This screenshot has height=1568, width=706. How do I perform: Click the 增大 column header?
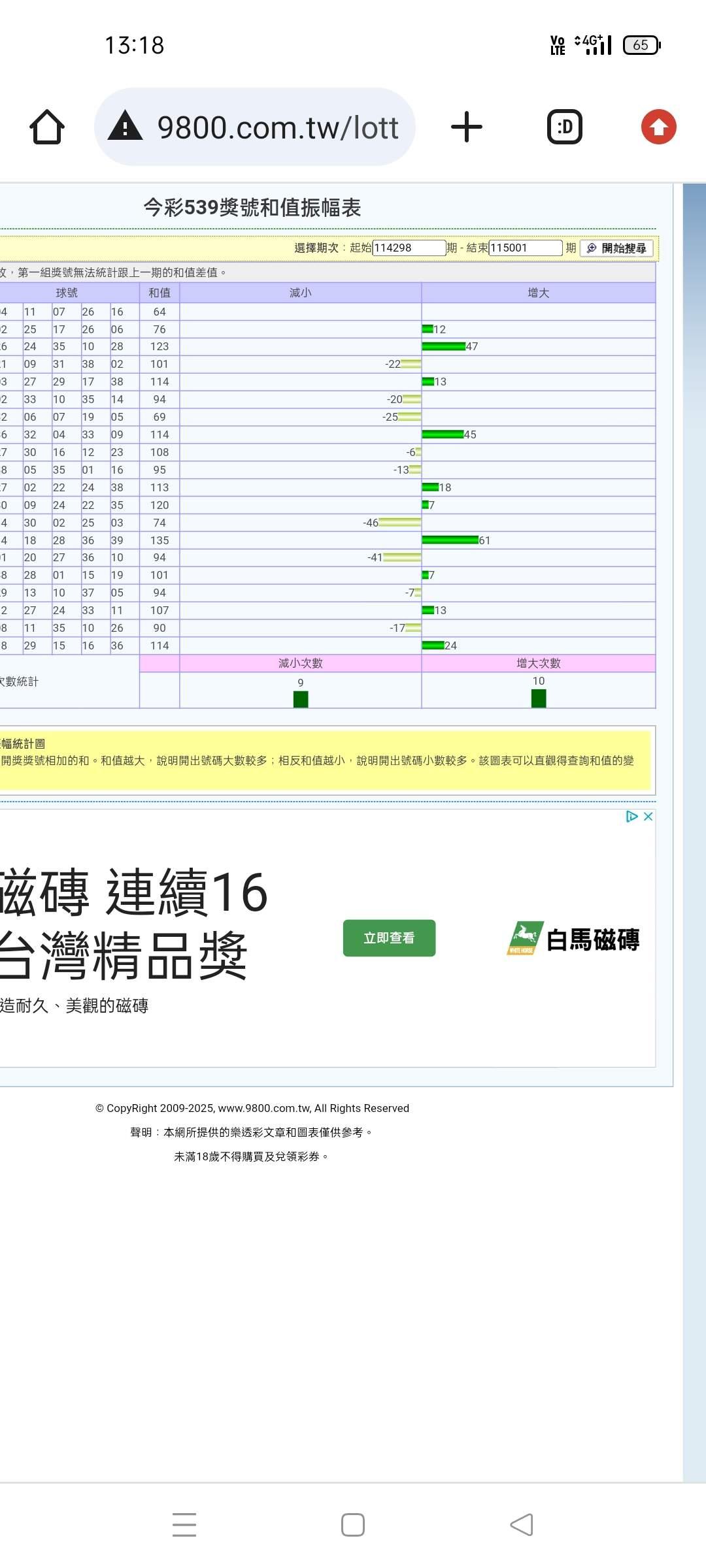(x=538, y=293)
